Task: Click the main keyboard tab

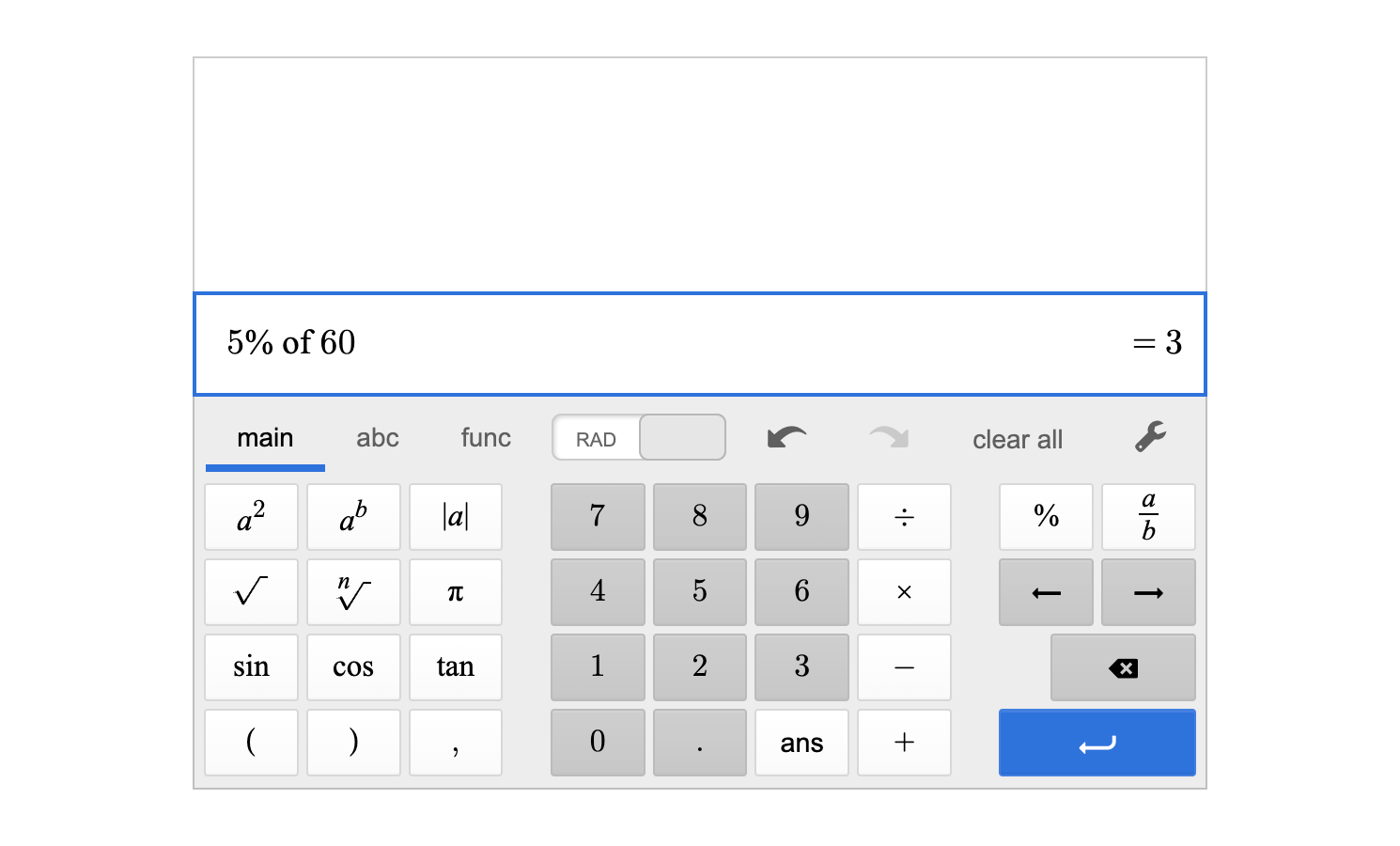Action: (265, 437)
